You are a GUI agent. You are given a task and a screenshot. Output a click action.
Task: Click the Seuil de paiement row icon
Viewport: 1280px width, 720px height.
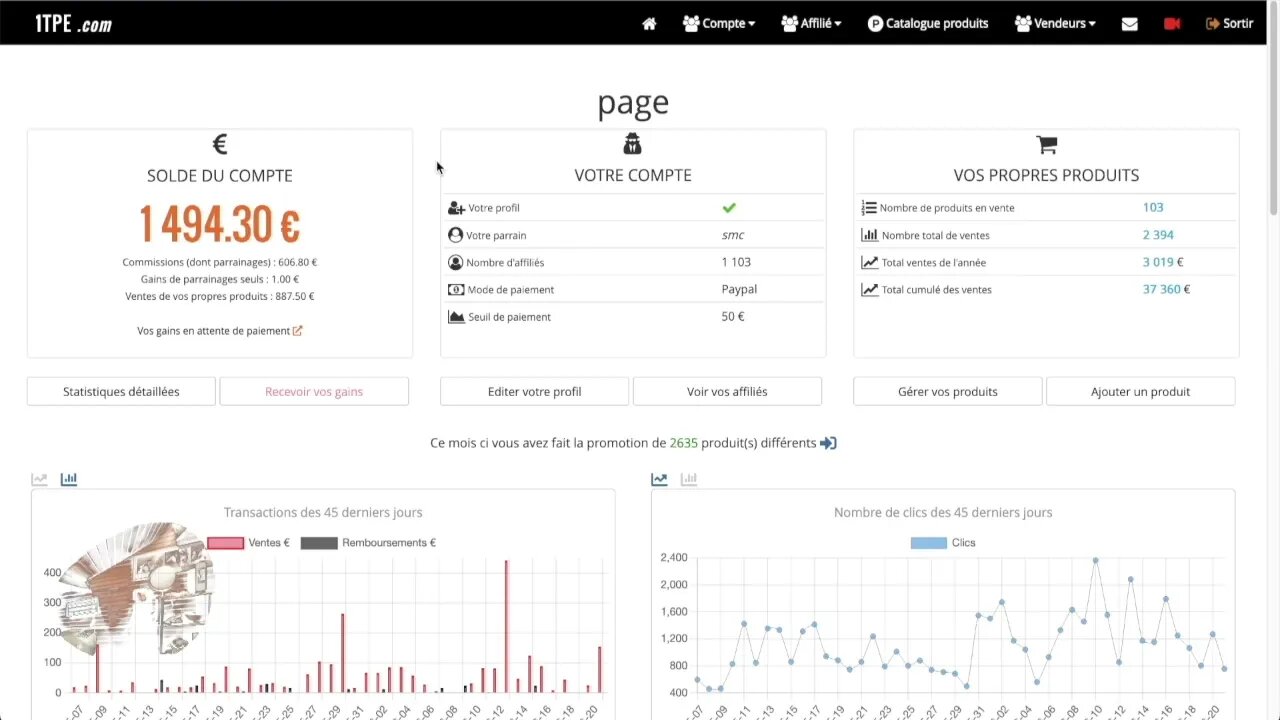point(456,316)
